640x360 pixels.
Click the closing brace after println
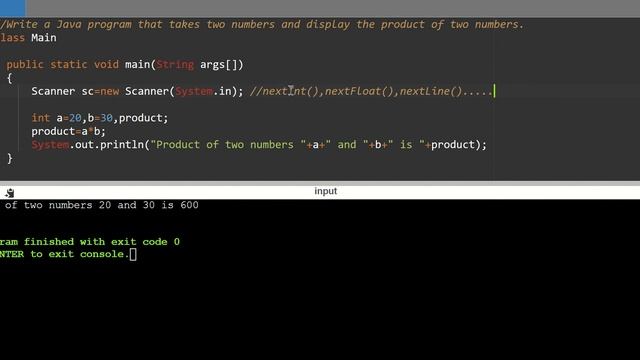[x=9, y=158]
